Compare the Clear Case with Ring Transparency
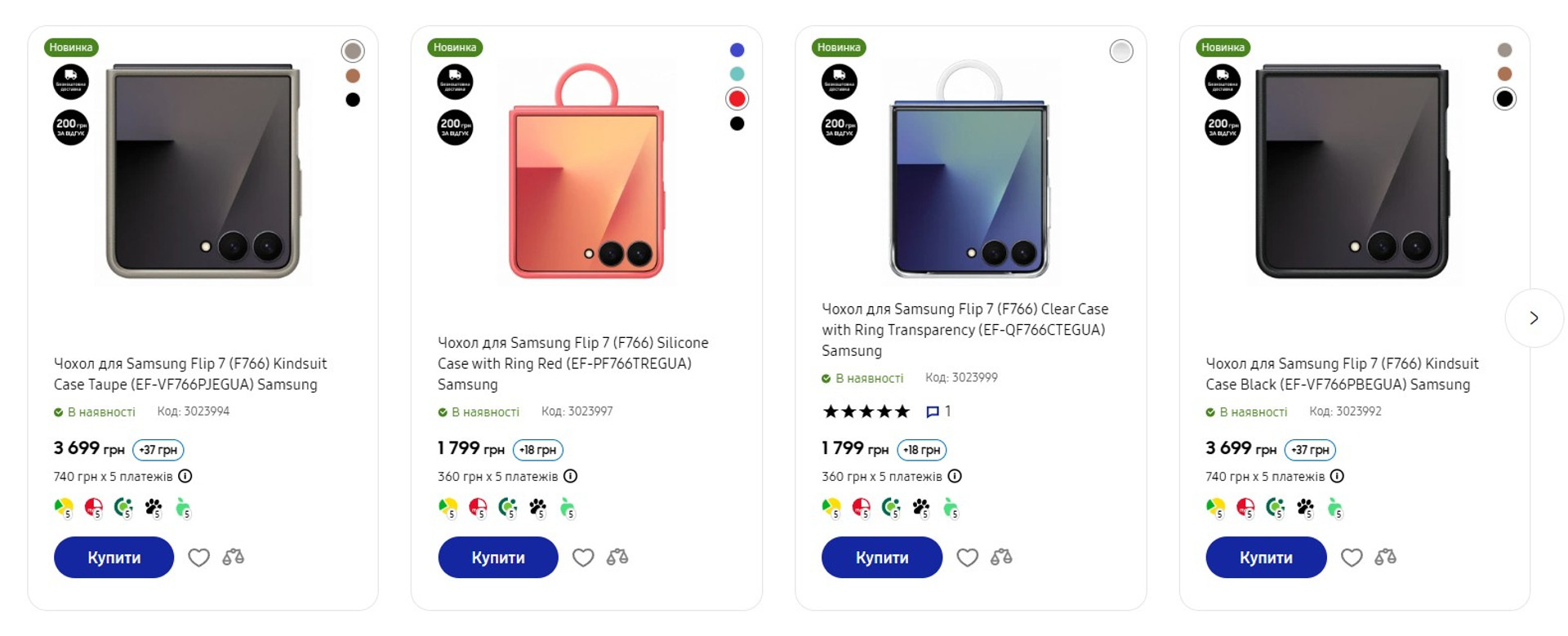Viewport: 1568px width, 636px height. pyautogui.click(x=1001, y=558)
